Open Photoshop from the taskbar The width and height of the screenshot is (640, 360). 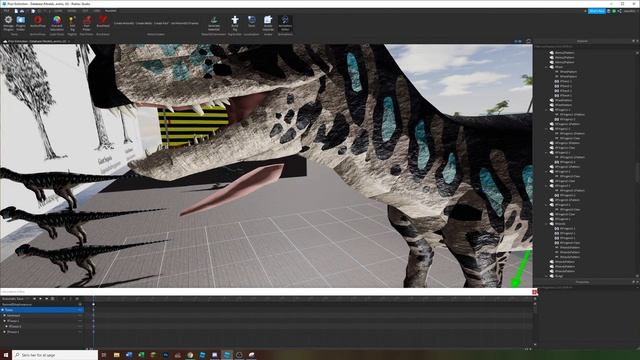coord(165,355)
